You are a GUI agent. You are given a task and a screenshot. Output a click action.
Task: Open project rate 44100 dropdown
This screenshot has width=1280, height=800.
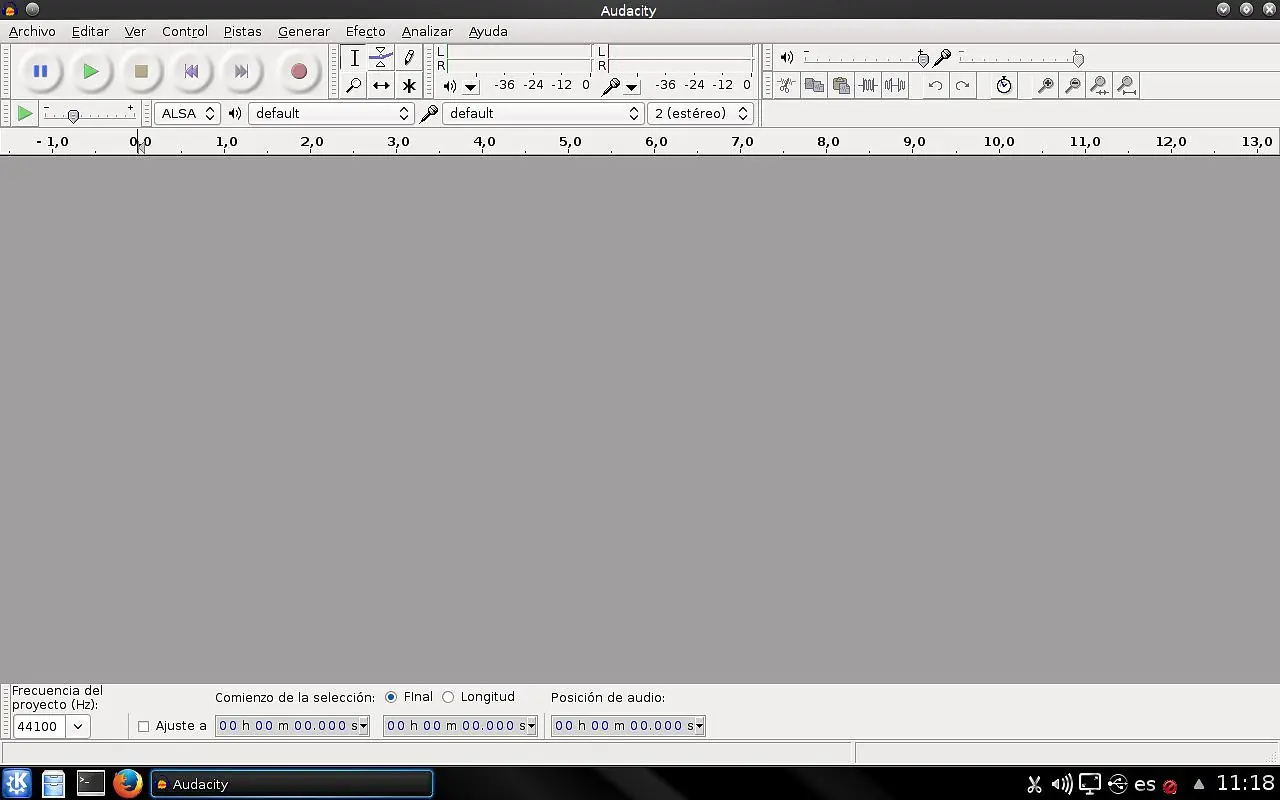tap(78, 726)
